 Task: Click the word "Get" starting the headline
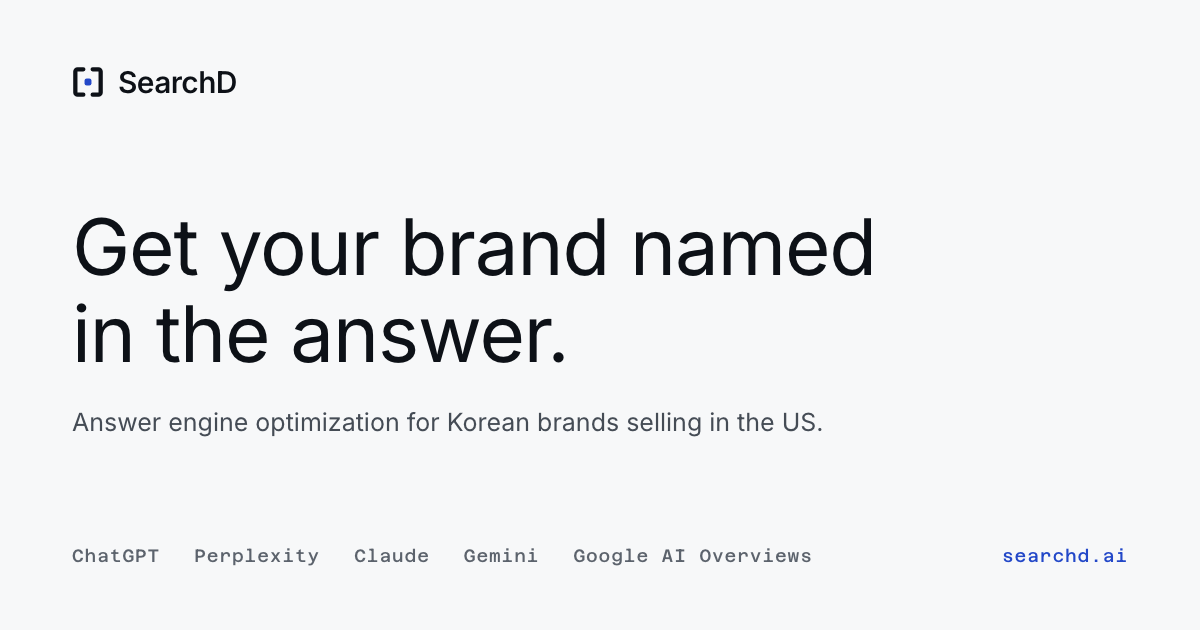tap(135, 246)
